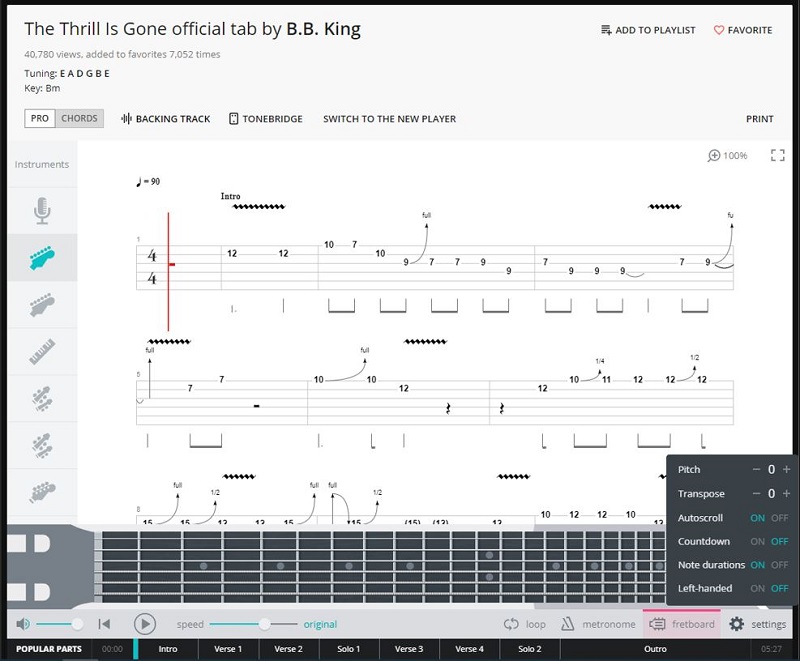Jump to the Solo 1 part
800x661 pixels.
click(x=348, y=649)
